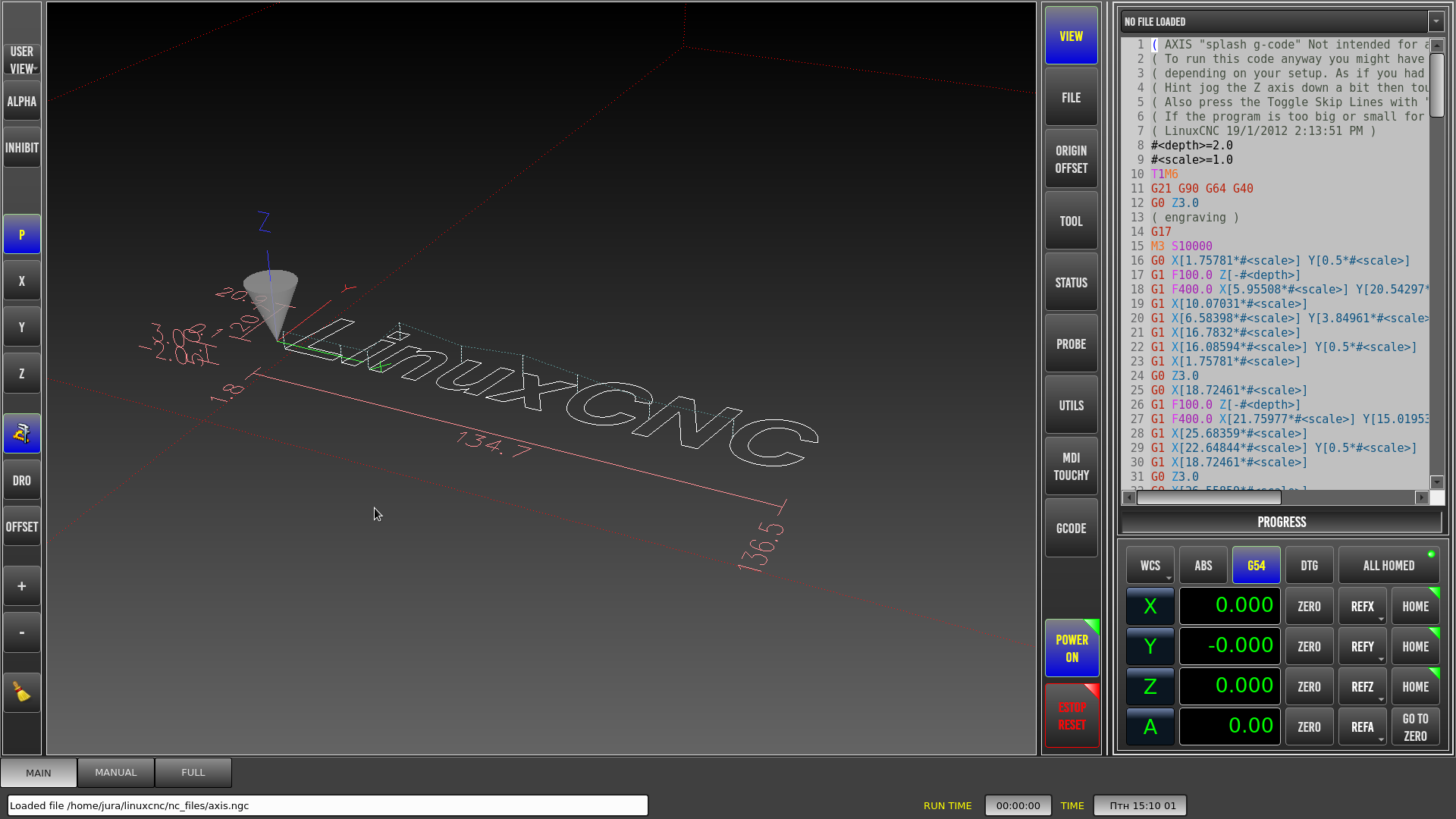The image size is (1456, 819).
Task: Open the FILE panel
Action: coord(1071,98)
